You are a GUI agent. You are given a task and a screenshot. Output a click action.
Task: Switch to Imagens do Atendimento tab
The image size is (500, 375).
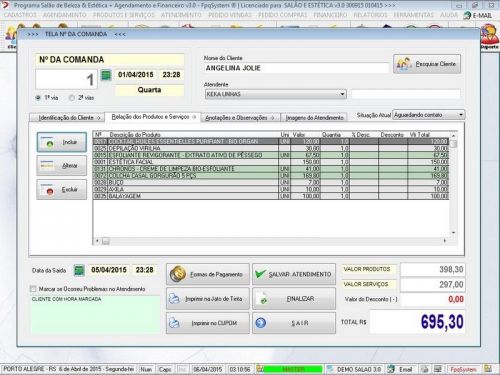tap(314, 118)
